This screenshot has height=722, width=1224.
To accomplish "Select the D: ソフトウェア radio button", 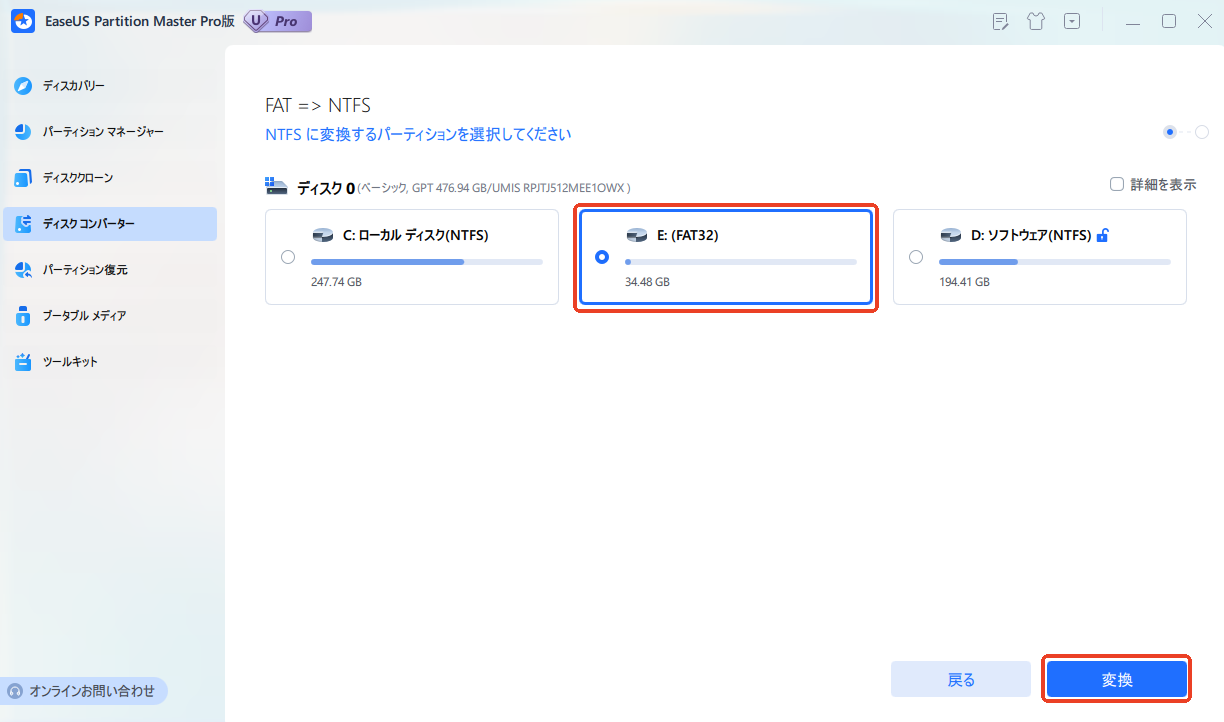I will click(x=915, y=256).
